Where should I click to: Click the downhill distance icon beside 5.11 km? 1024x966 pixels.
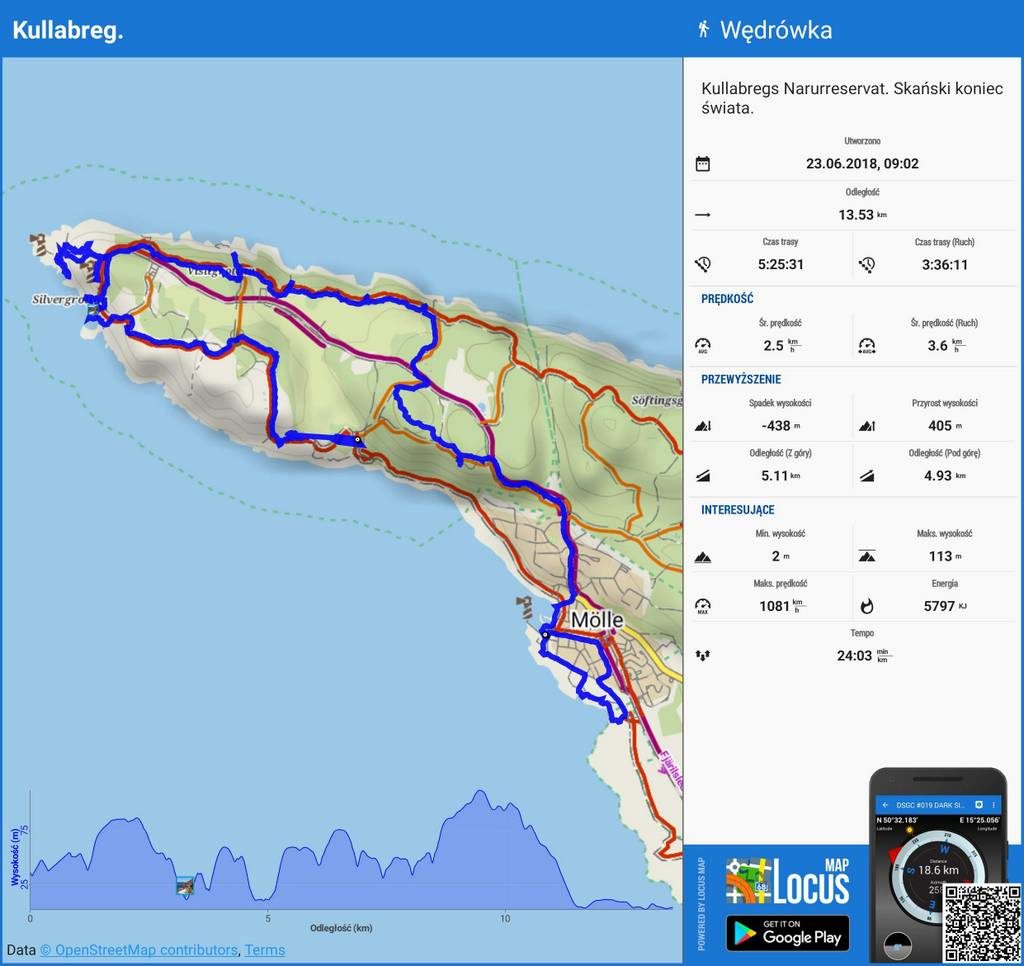[x=703, y=475]
